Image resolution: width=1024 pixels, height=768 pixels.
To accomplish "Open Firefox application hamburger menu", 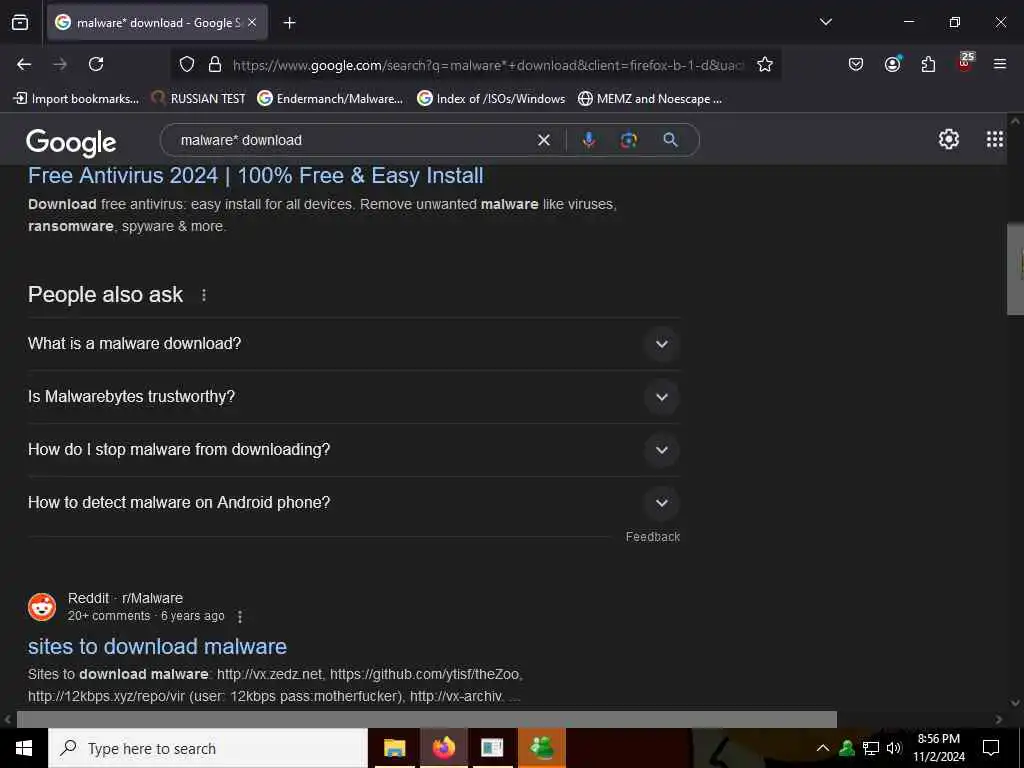I will 1000,64.
